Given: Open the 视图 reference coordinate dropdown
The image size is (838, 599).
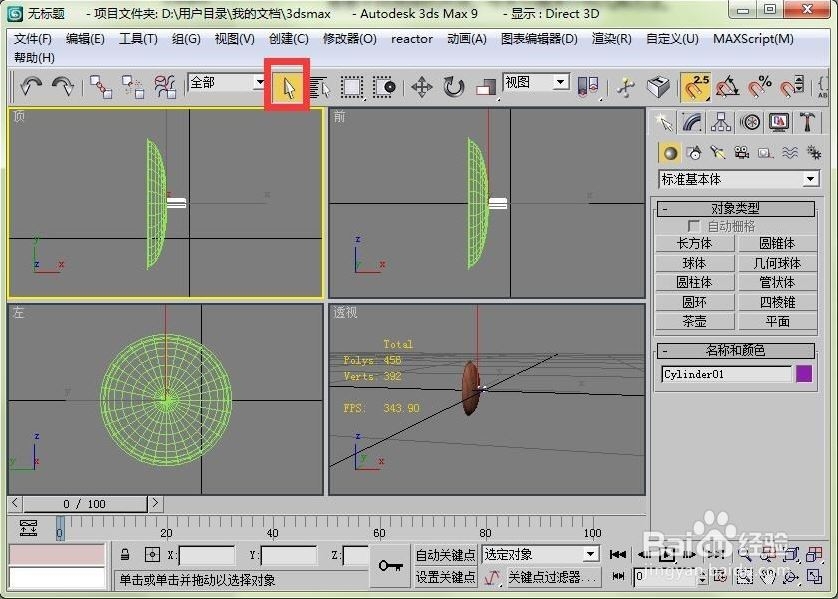Looking at the screenshot, I should pyautogui.click(x=560, y=82).
